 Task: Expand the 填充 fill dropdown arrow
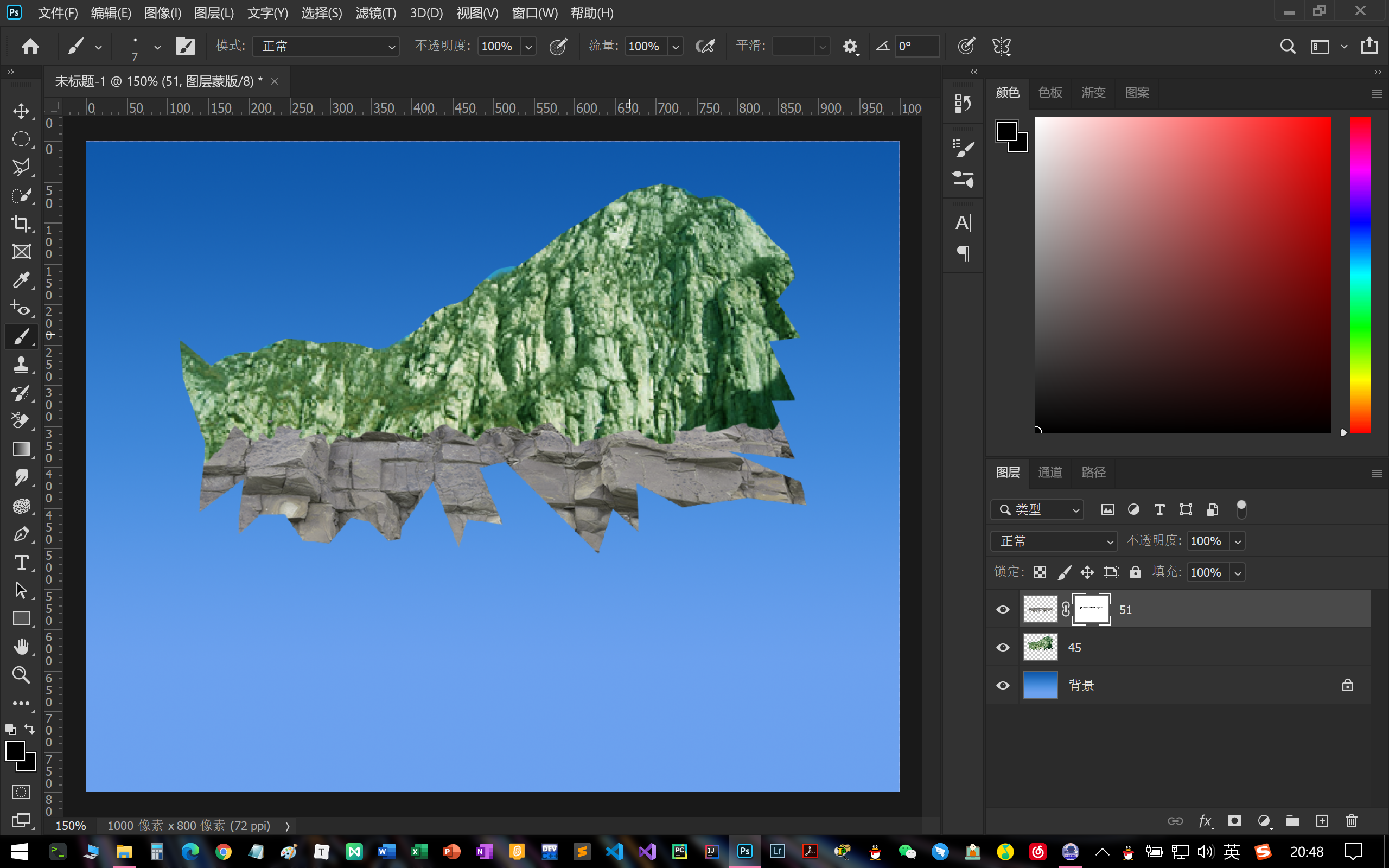click(1238, 573)
